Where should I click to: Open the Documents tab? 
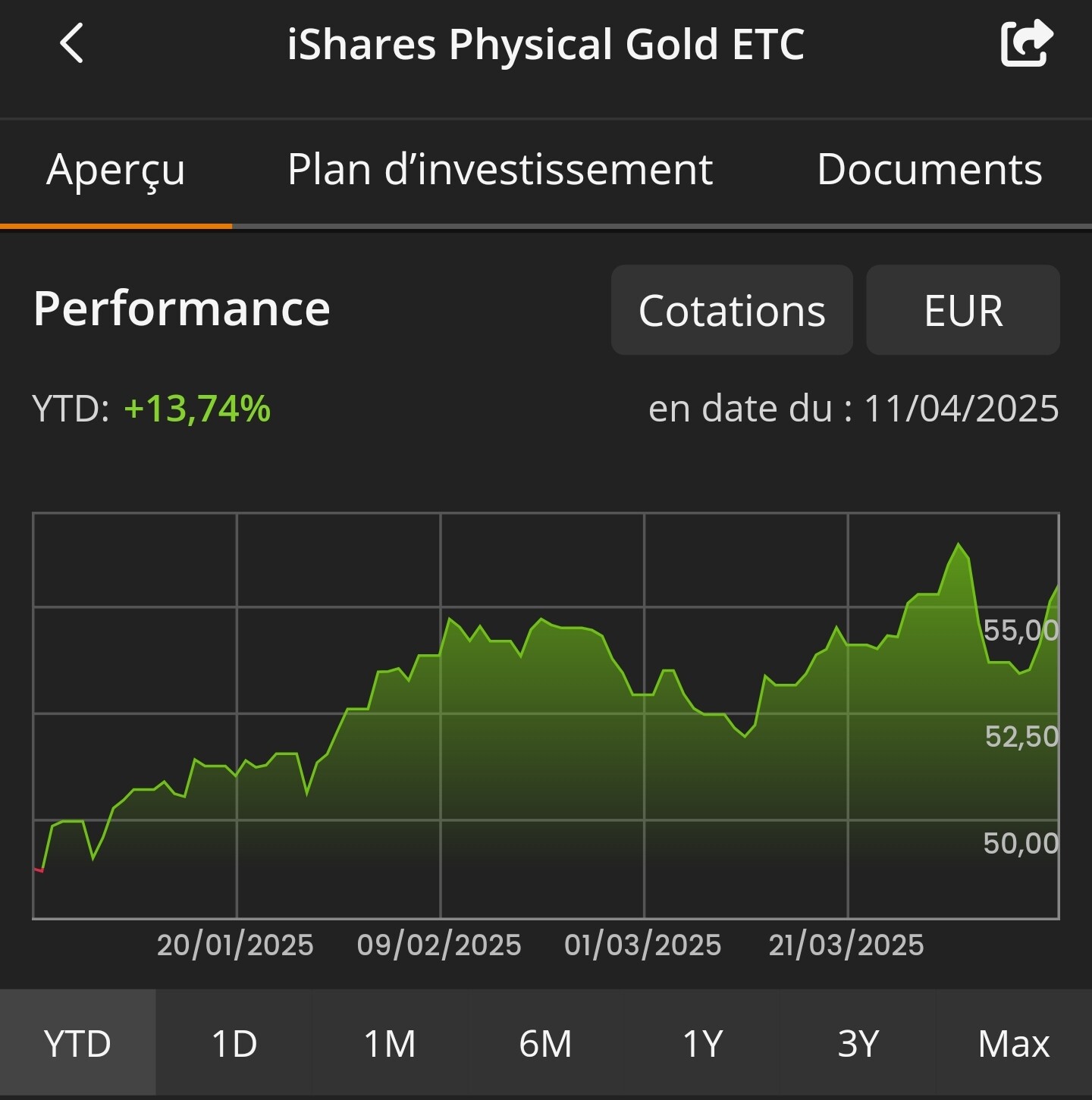click(929, 170)
